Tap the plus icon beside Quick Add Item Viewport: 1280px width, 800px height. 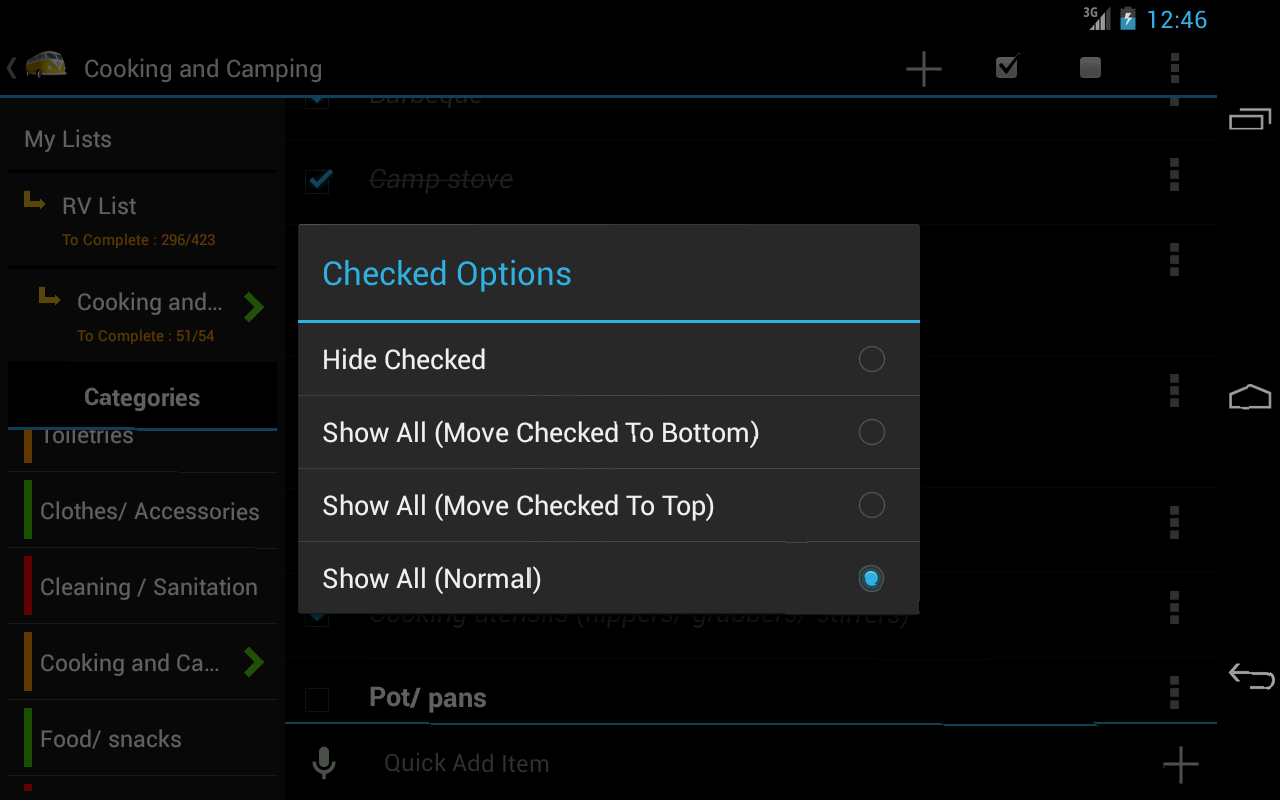(x=1180, y=765)
